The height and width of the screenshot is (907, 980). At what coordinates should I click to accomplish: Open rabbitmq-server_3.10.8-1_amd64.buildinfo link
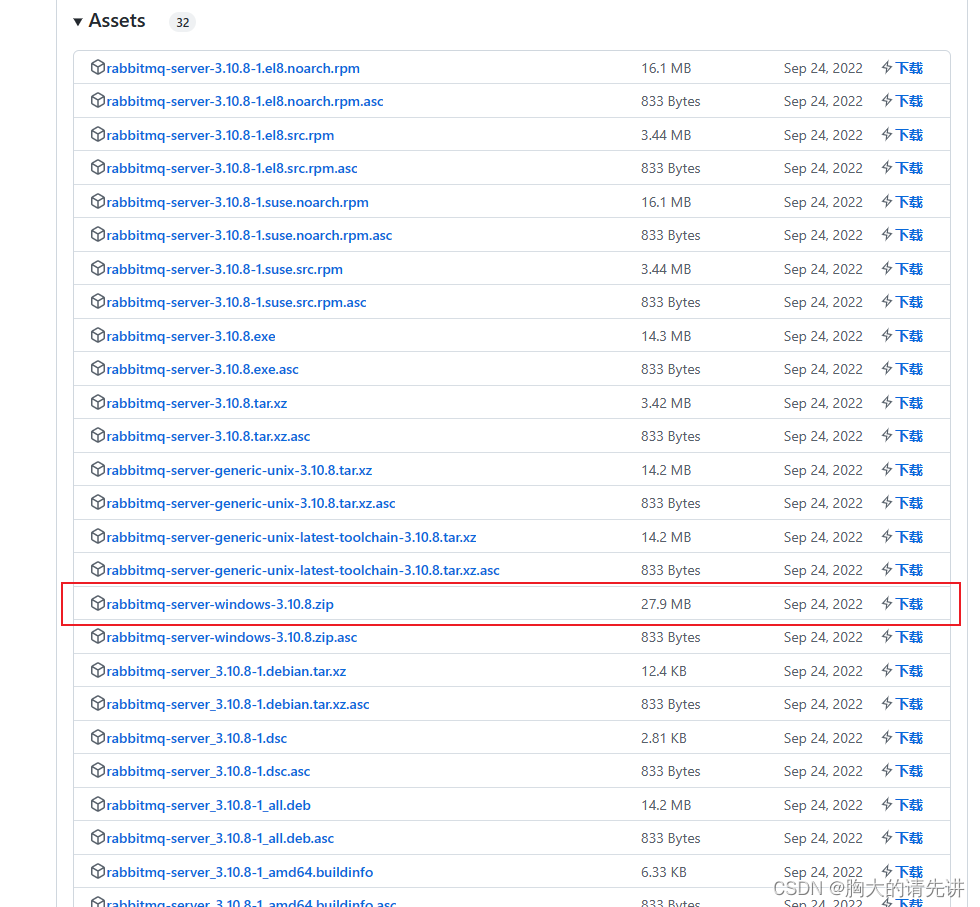[240, 871]
